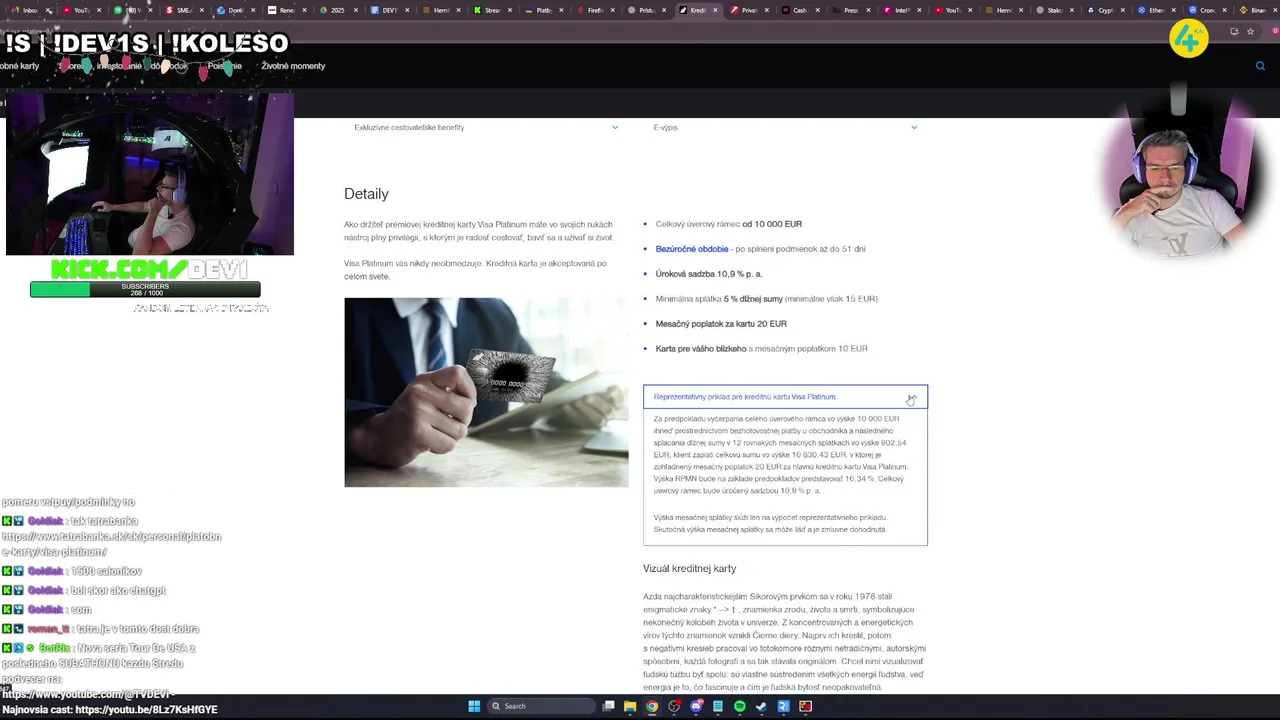This screenshot has width=1280, height=720.
Task: Open the Bezúročné obdobie link
Action: click(692, 249)
